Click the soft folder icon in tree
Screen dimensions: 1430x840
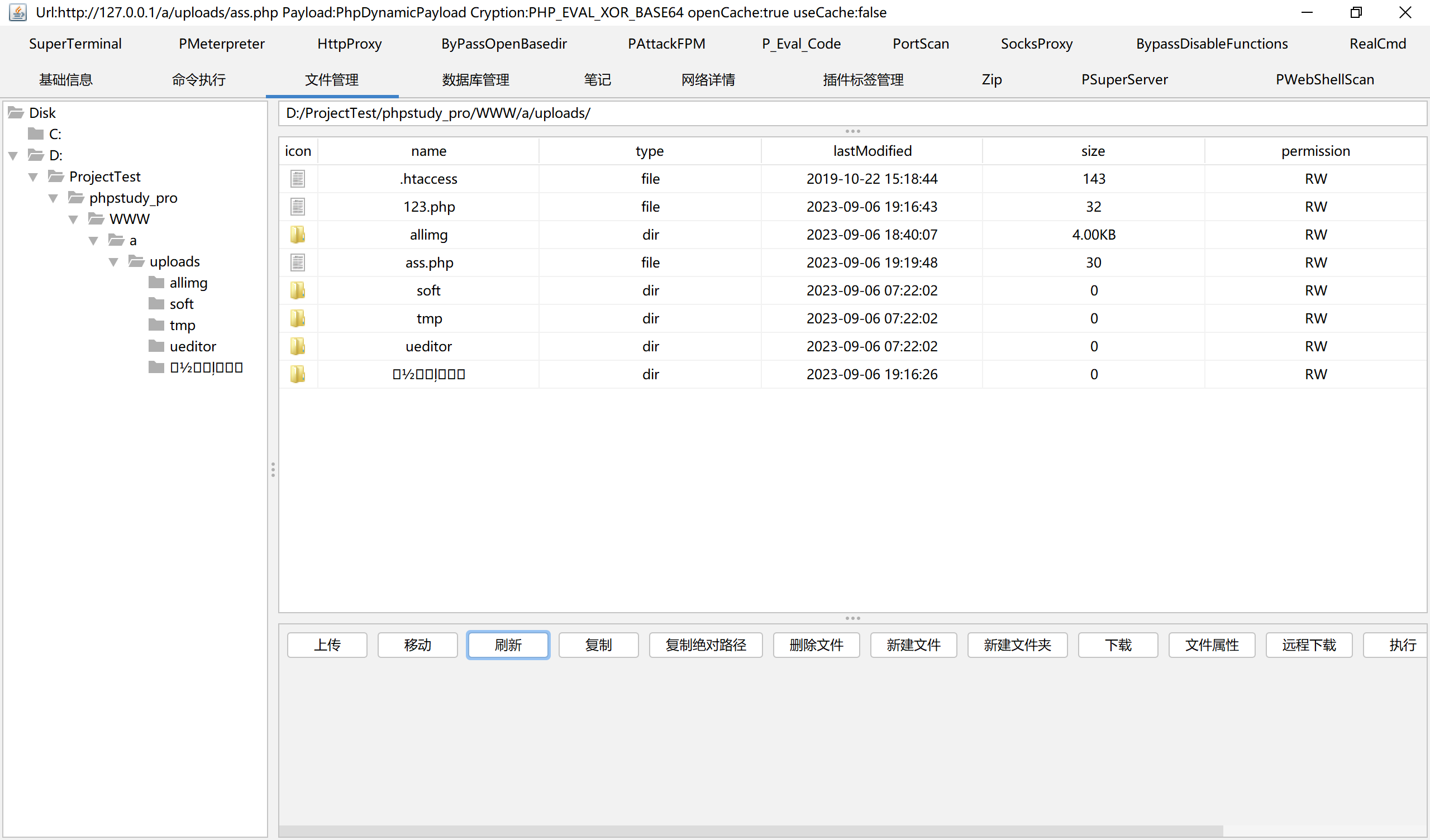click(156, 304)
